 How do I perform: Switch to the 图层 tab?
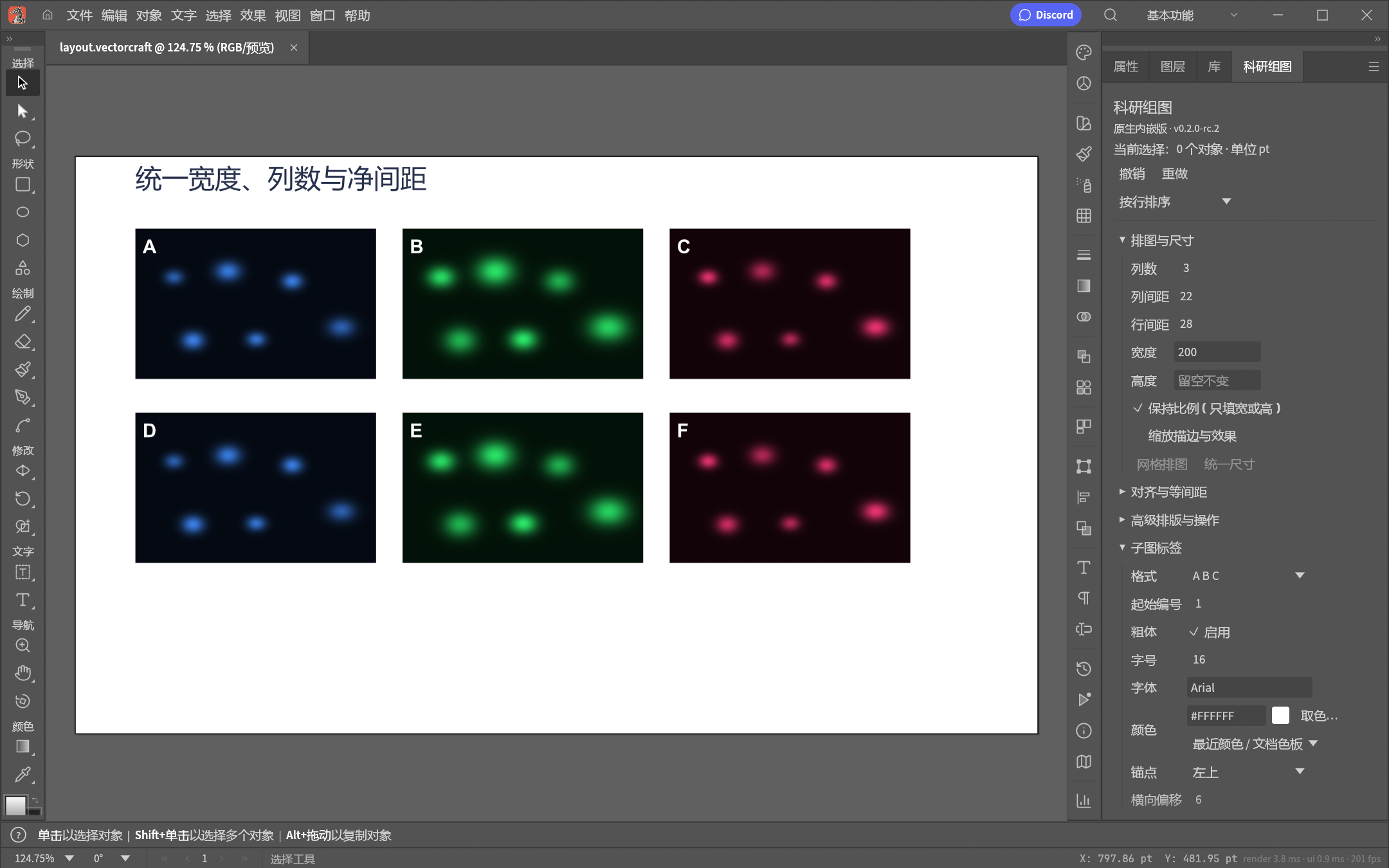1172,66
